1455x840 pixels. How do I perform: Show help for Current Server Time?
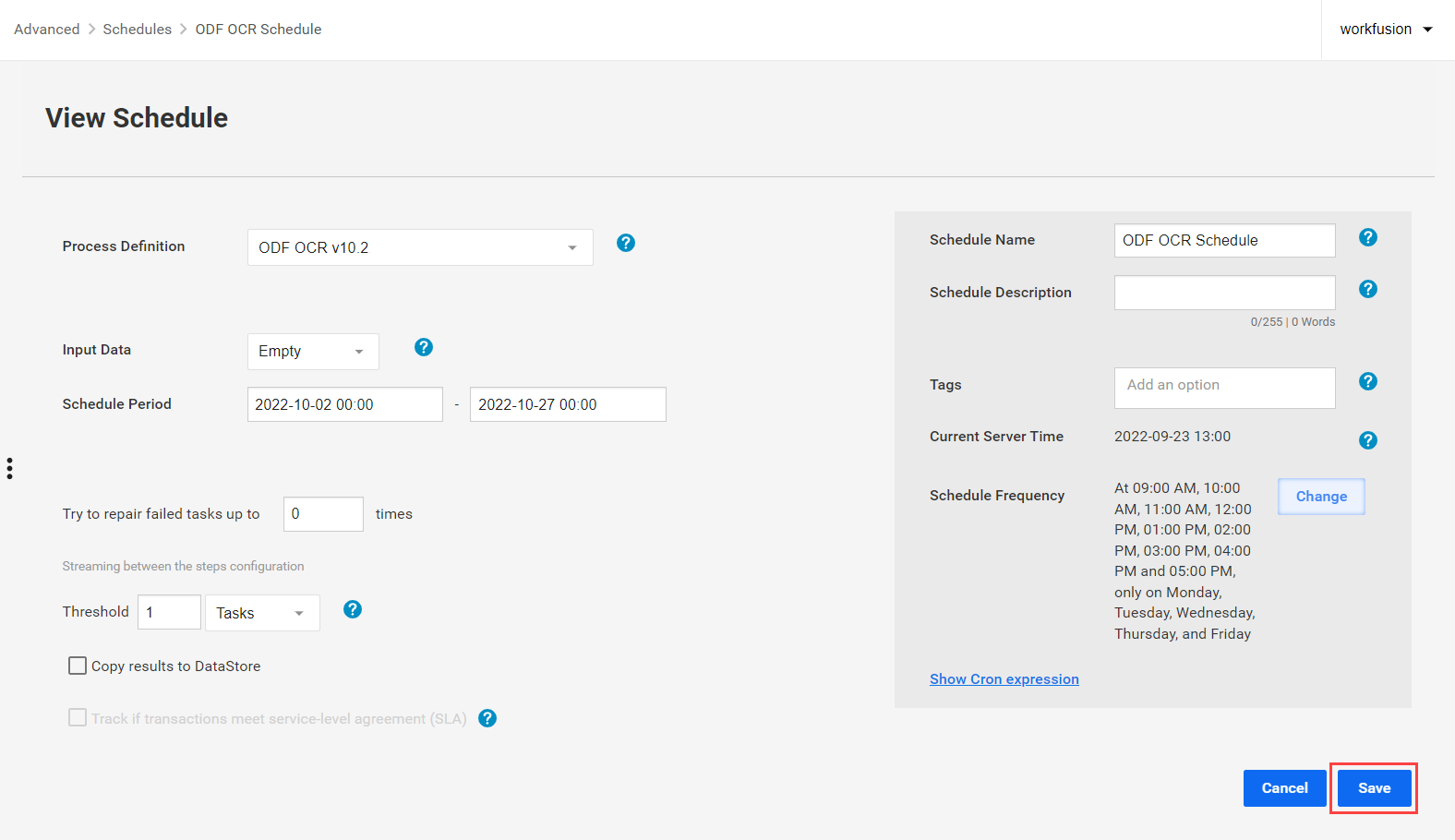coord(1368,440)
